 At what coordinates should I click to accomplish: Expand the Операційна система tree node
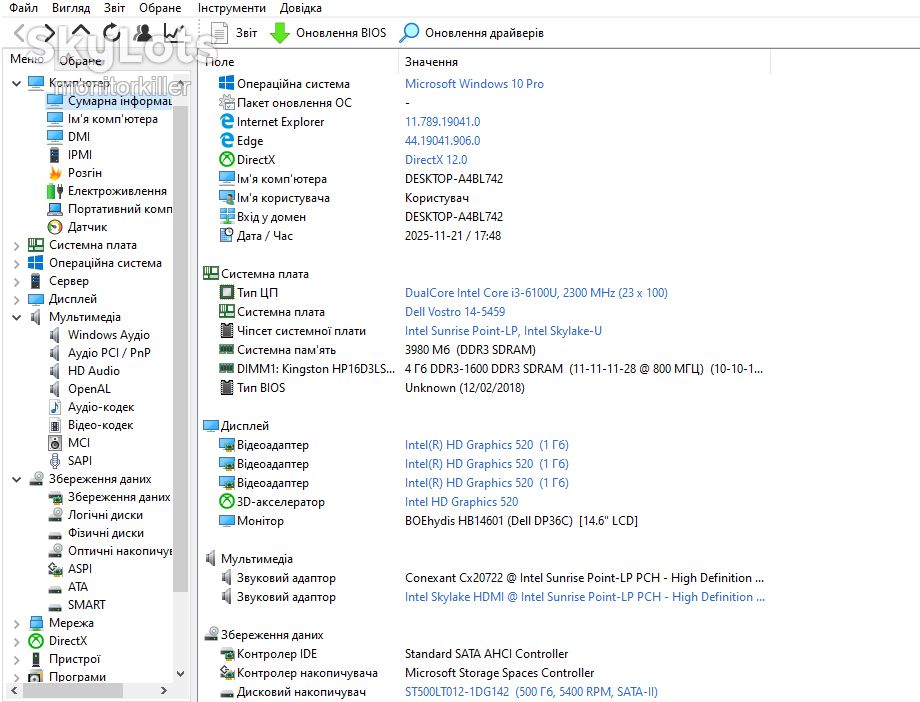point(16,264)
